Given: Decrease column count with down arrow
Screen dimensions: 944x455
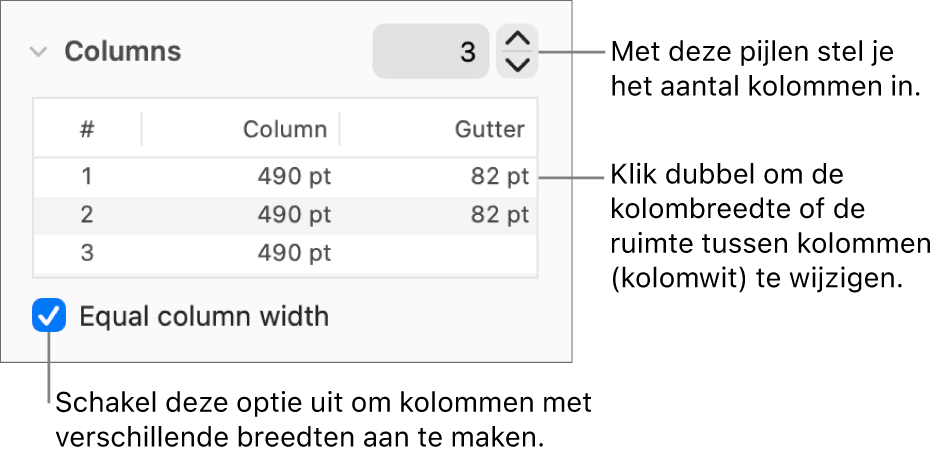Looking at the screenshot, I should [517, 65].
